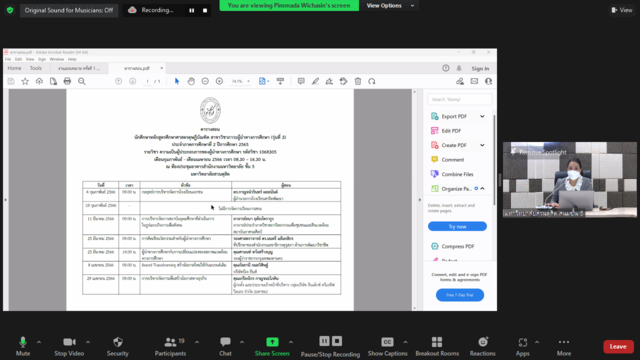Click the green Share Screen icon

pos(272,342)
